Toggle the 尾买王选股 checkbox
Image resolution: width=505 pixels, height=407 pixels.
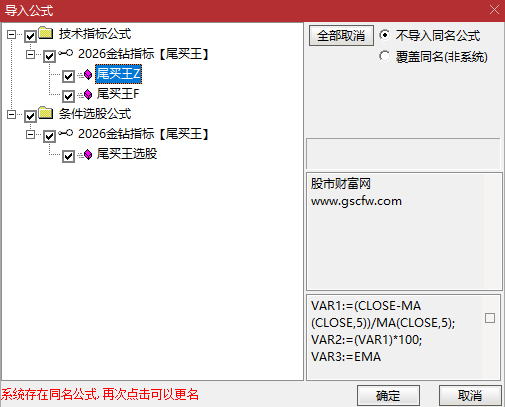click(x=68, y=156)
